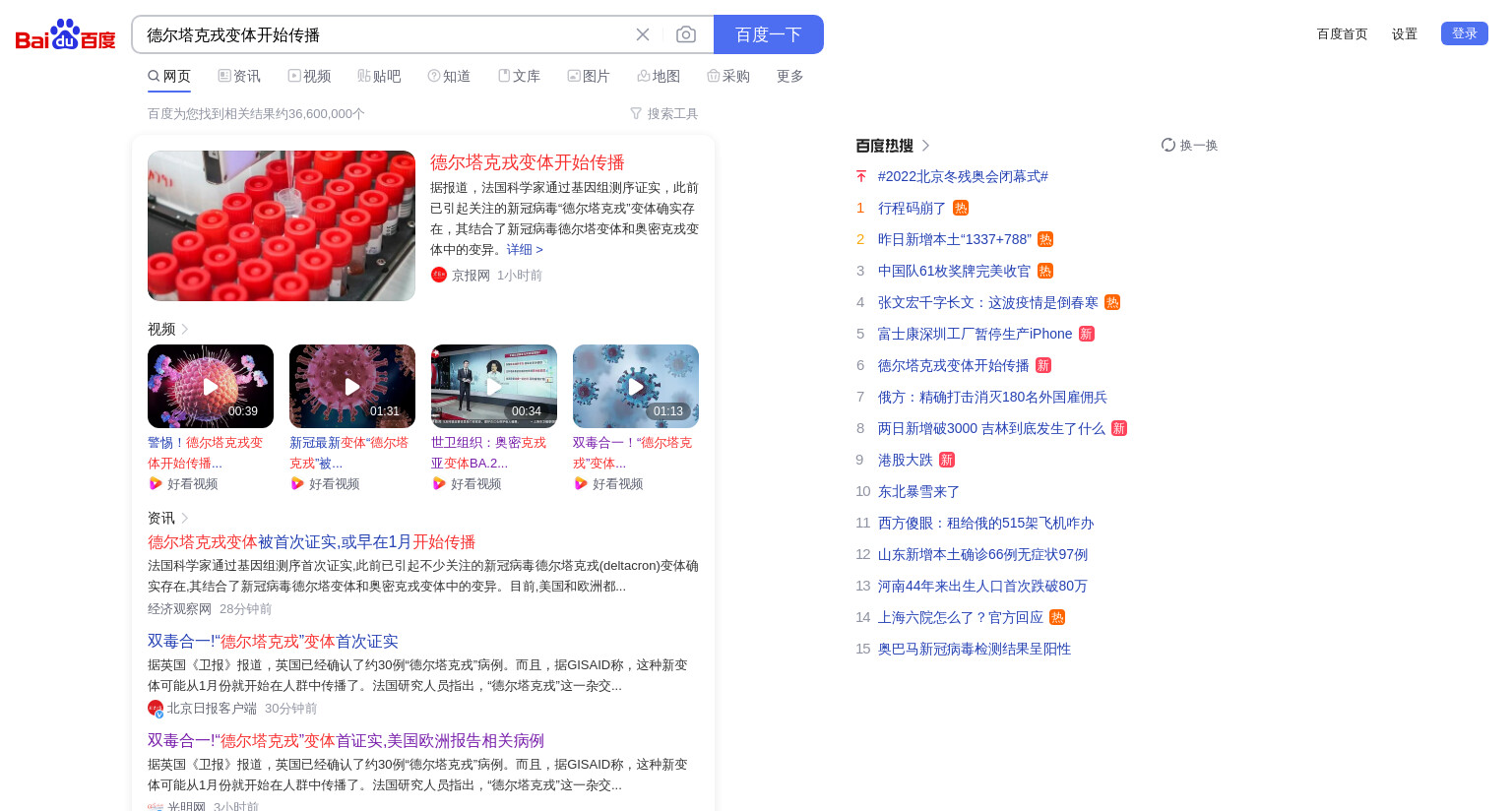The width and height of the screenshot is (1512, 811).
Task: Click the 百度一下 search button
Action: tap(769, 34)
